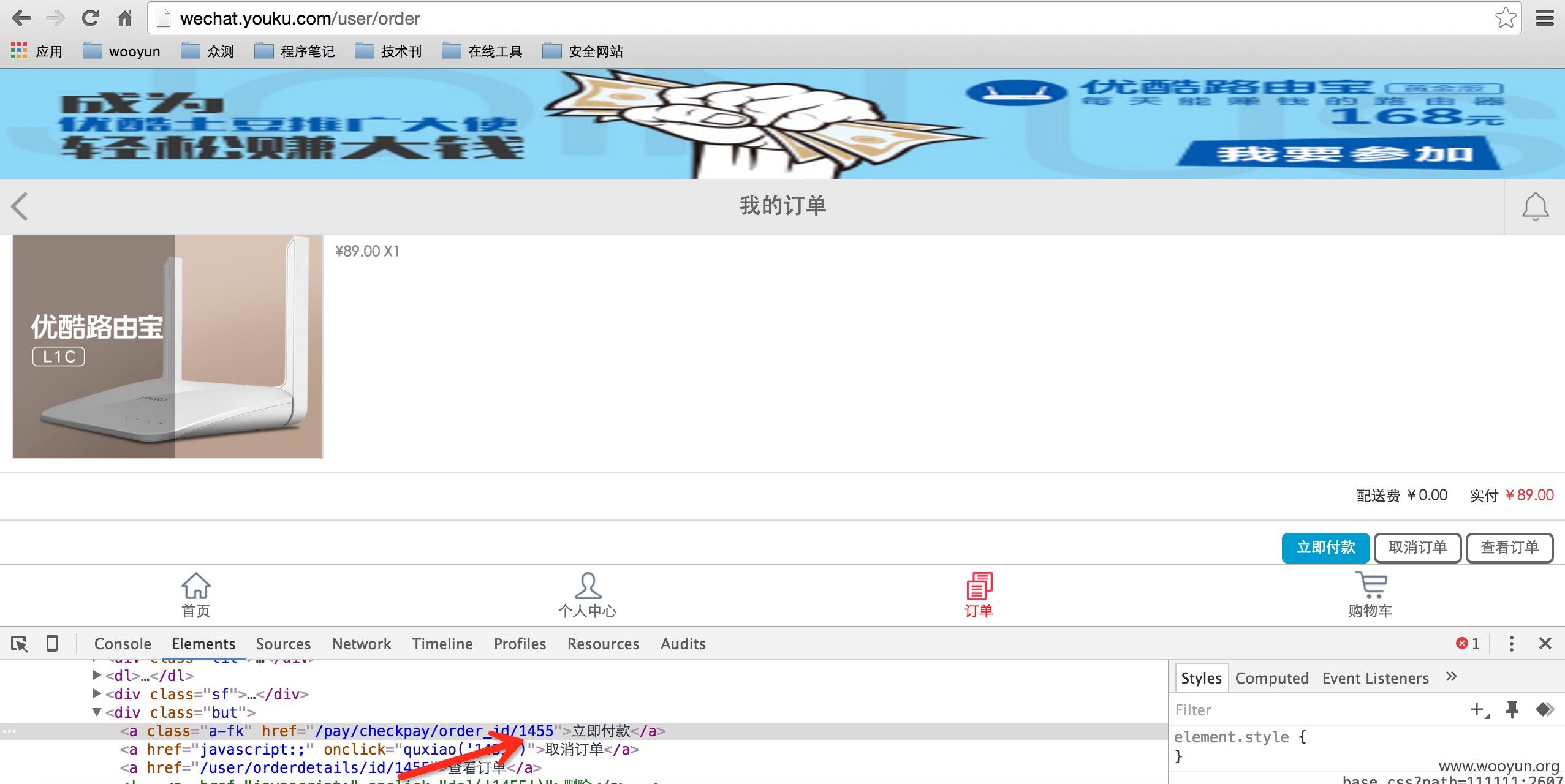Screen dimensions: 1565x784
Task: Switch to the Audits tab
Action: click(x=683, y=644)
